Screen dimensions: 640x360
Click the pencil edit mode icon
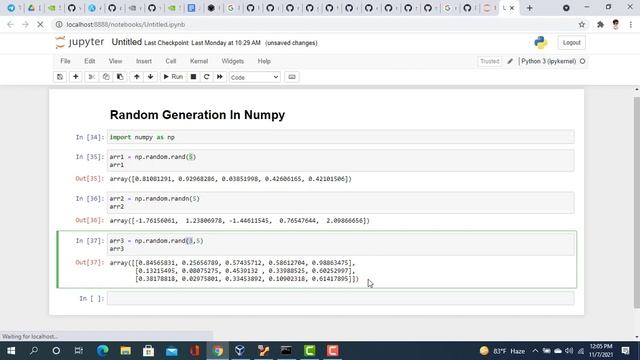(510, 61)
